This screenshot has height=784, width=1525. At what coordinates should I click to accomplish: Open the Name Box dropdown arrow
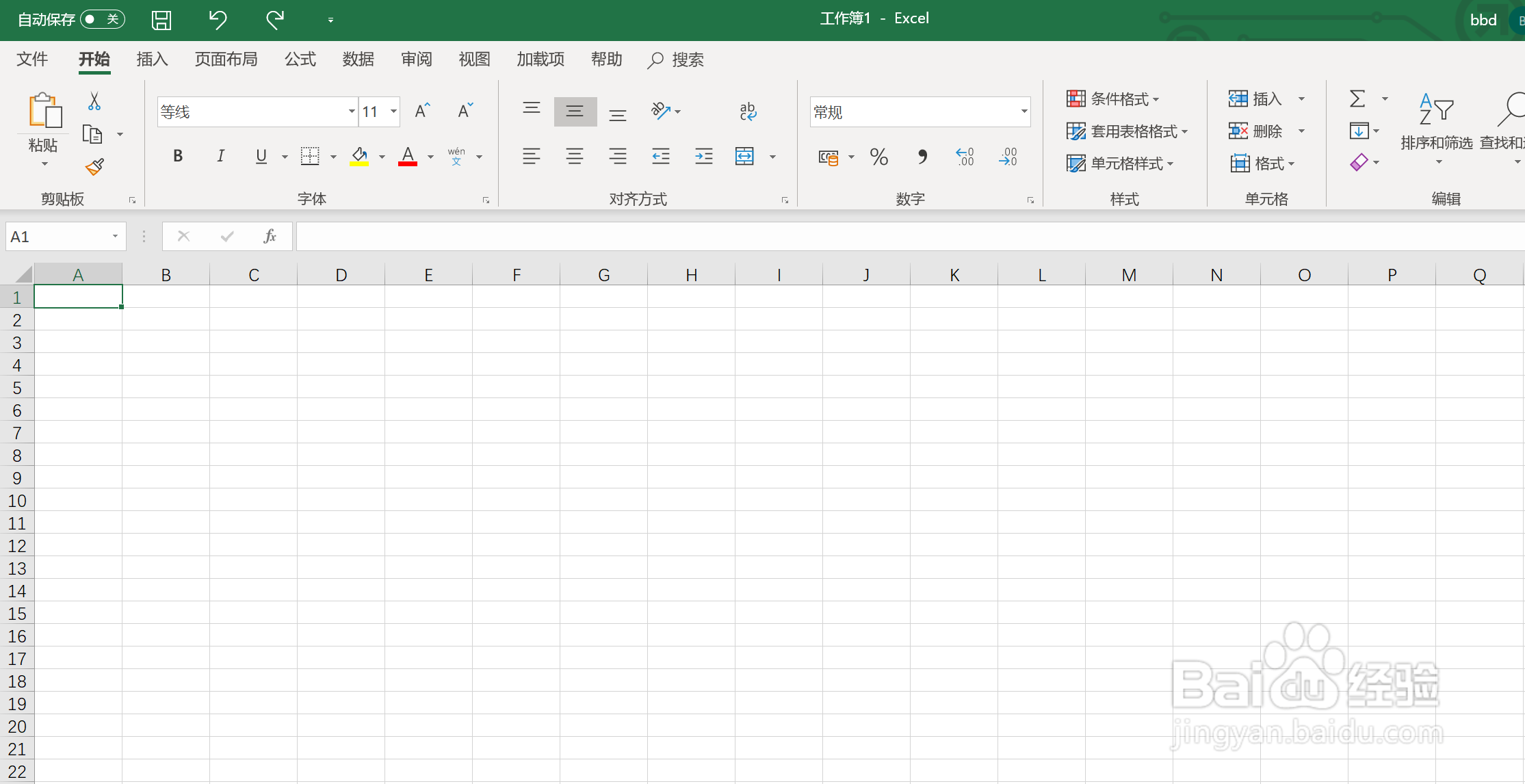(x=115, y=237)
